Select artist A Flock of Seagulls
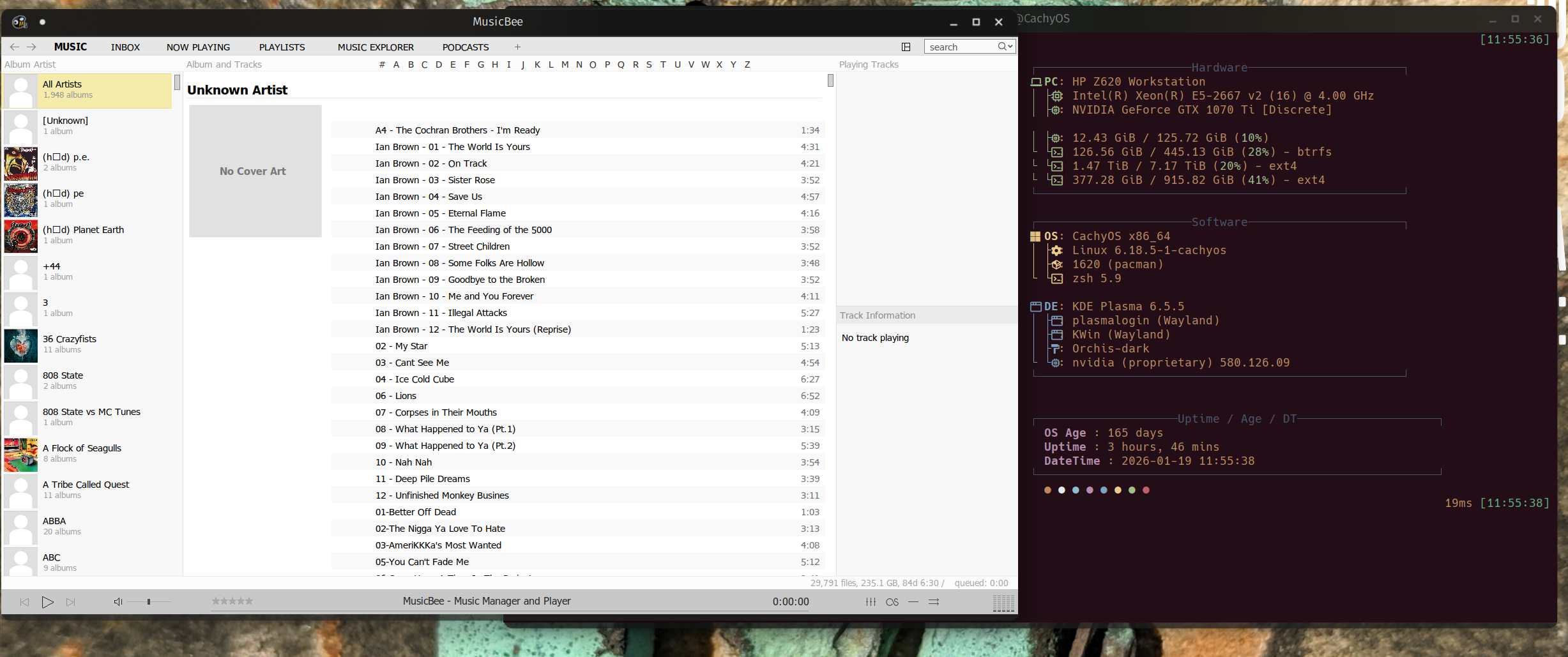This screenshot has width=1568, height=657. 88,454
